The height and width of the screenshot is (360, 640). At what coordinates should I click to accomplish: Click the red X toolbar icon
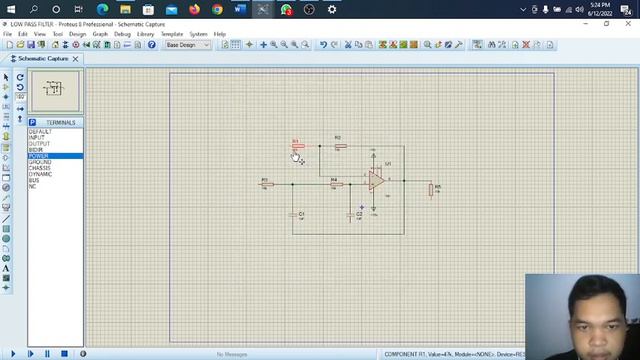pyautogui.click(x=526, y=45)
